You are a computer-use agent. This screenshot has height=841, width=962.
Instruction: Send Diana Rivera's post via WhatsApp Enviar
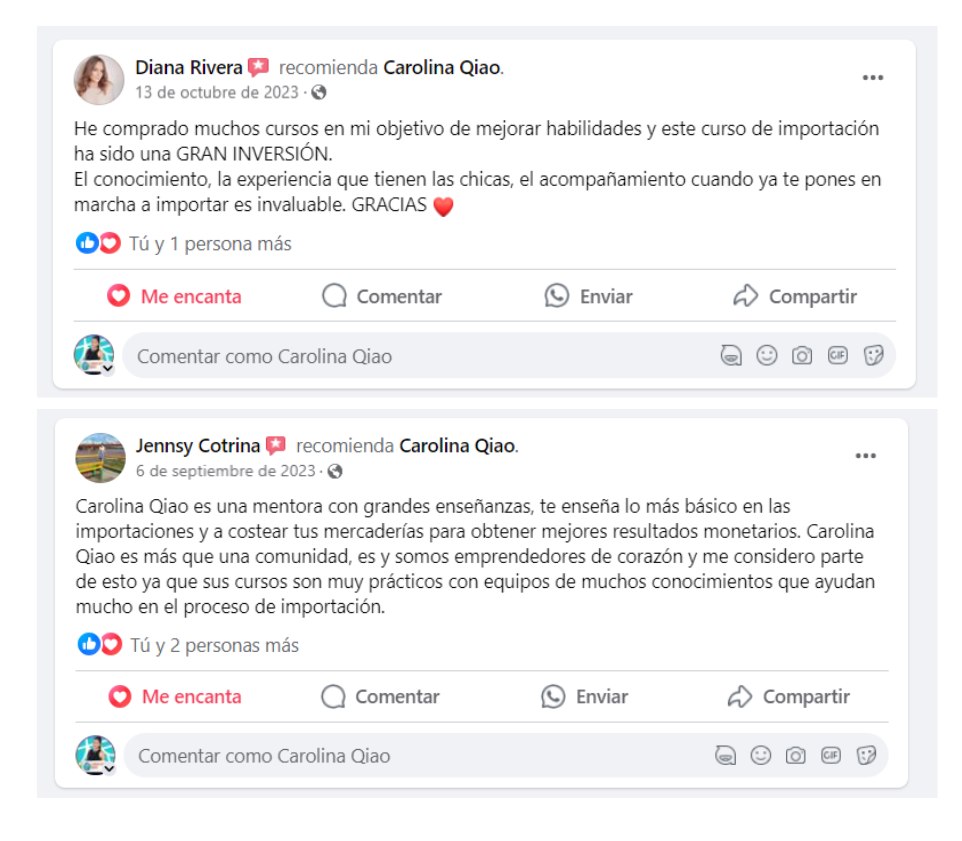(x=588, y=296)
